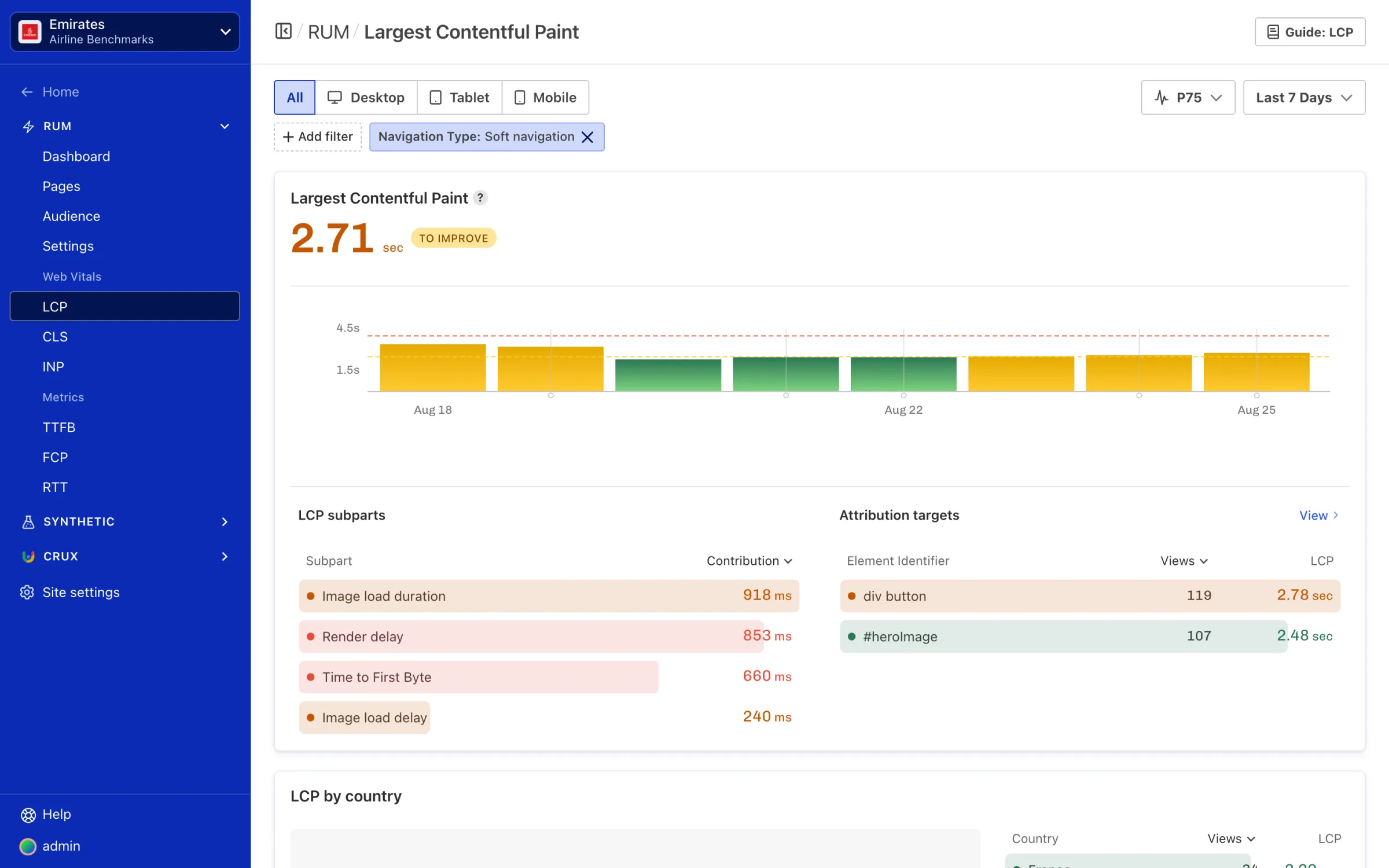Click the RUM lightning bolt icon
The image size is (1389, 868).
pos(28,126)
